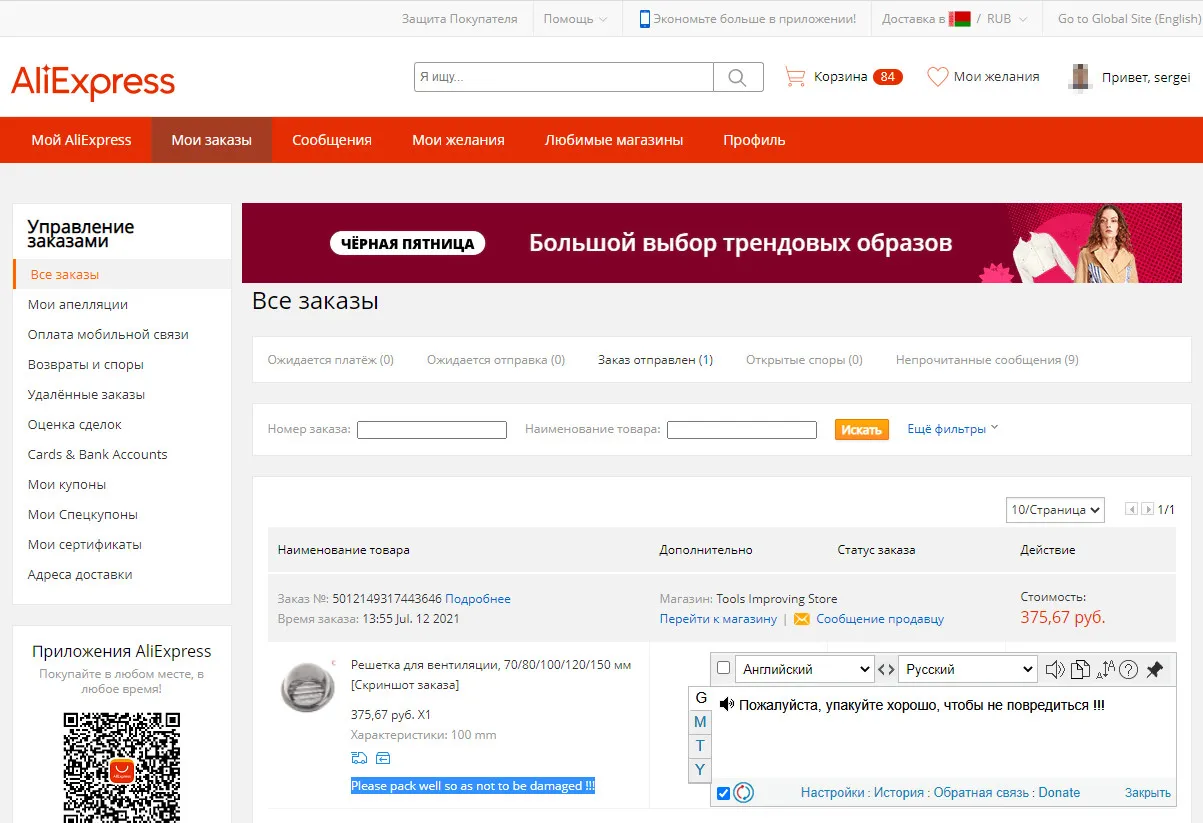
Task: Click the font size icon in translator
Action: [1105, 669]
